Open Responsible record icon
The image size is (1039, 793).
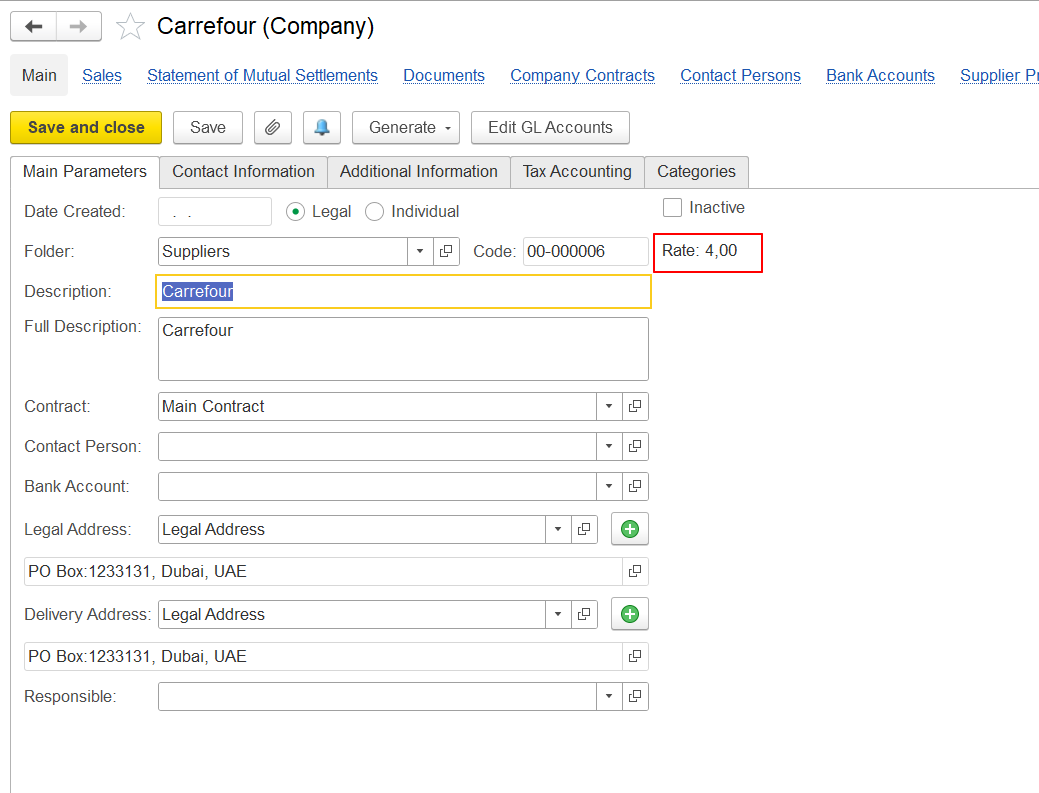click(x=635, y=696)
